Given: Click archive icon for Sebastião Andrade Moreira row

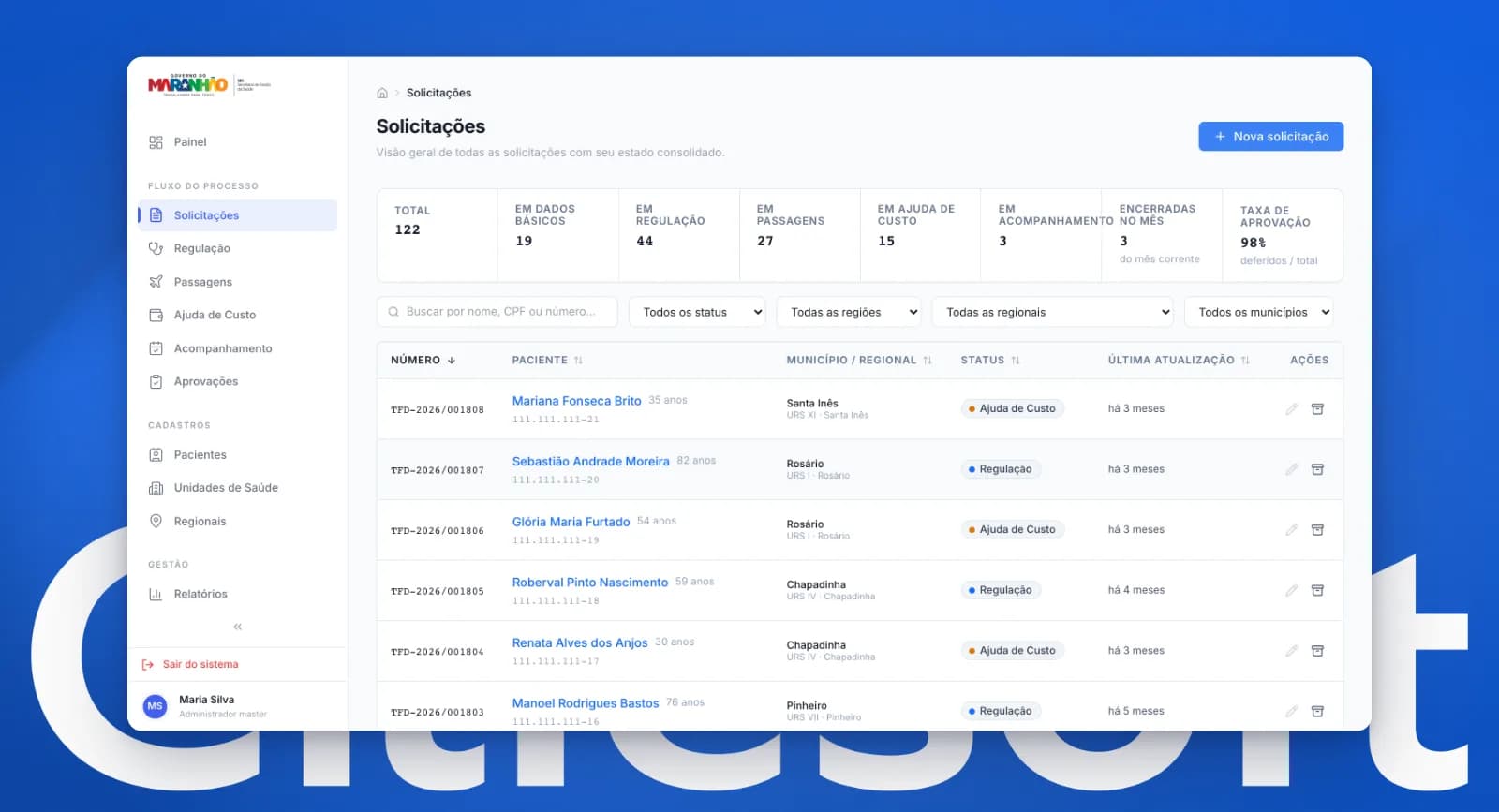Looking at the screenshot, I should [x=1317, y=469].
